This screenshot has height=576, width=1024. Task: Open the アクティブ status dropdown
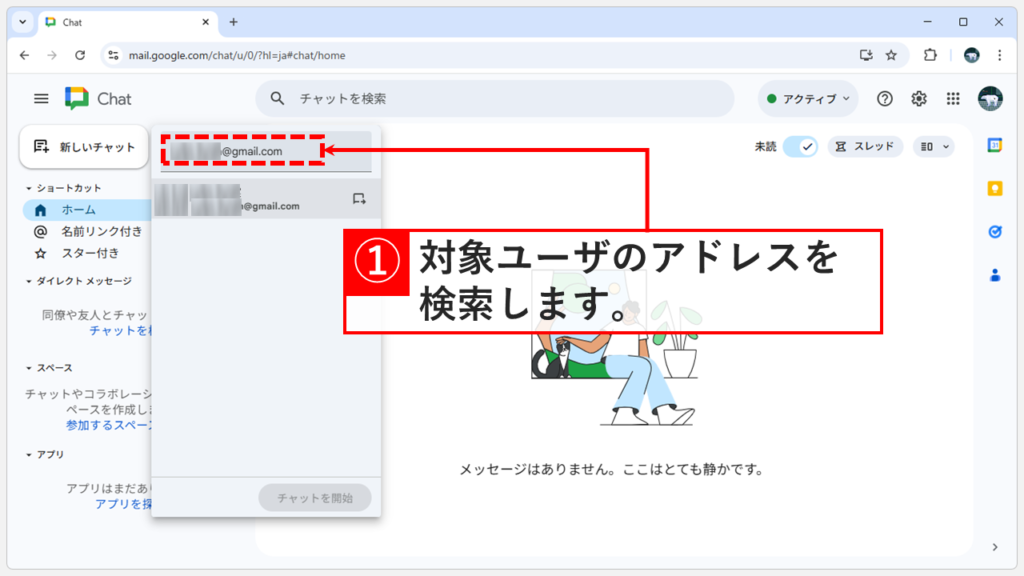807,98
